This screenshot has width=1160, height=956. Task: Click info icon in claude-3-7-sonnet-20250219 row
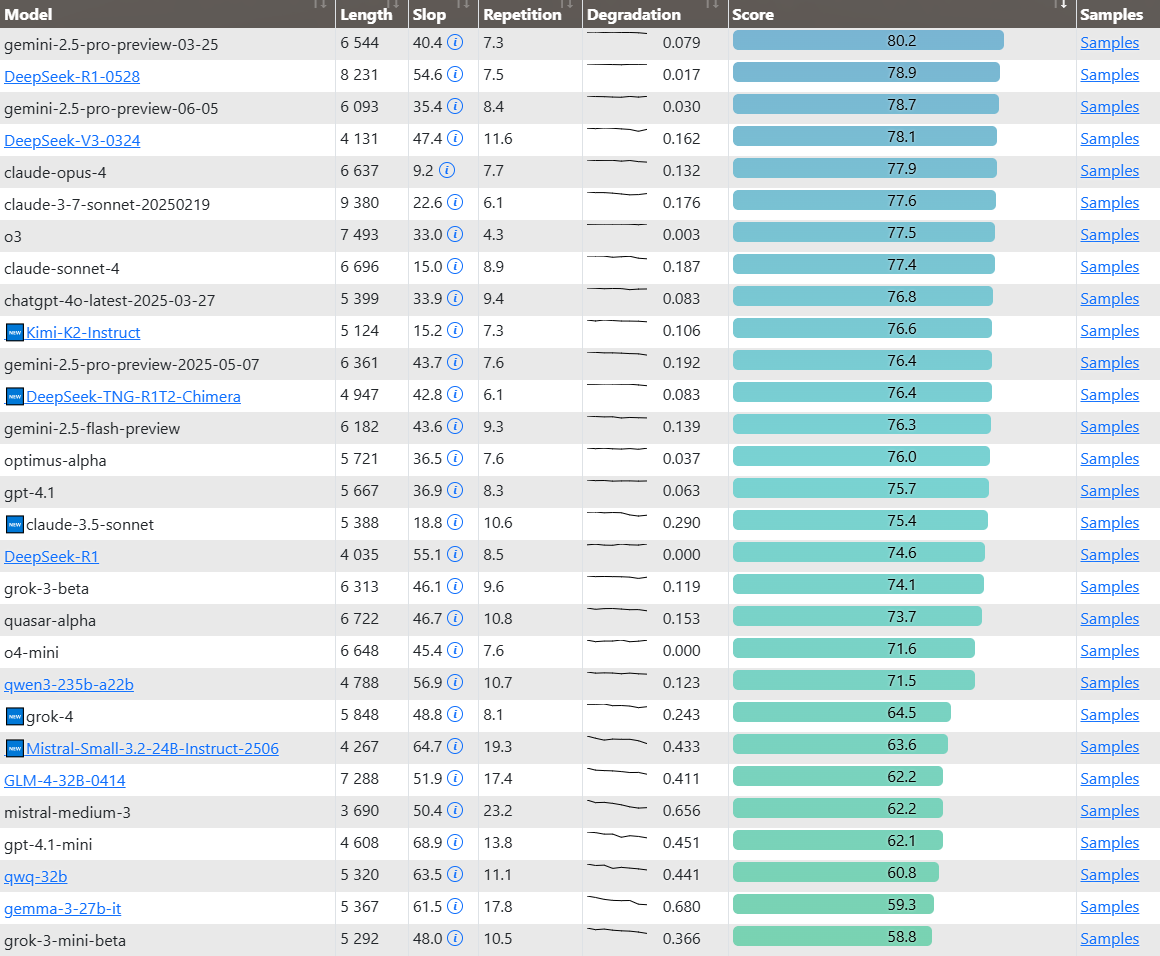click(455, 202)
